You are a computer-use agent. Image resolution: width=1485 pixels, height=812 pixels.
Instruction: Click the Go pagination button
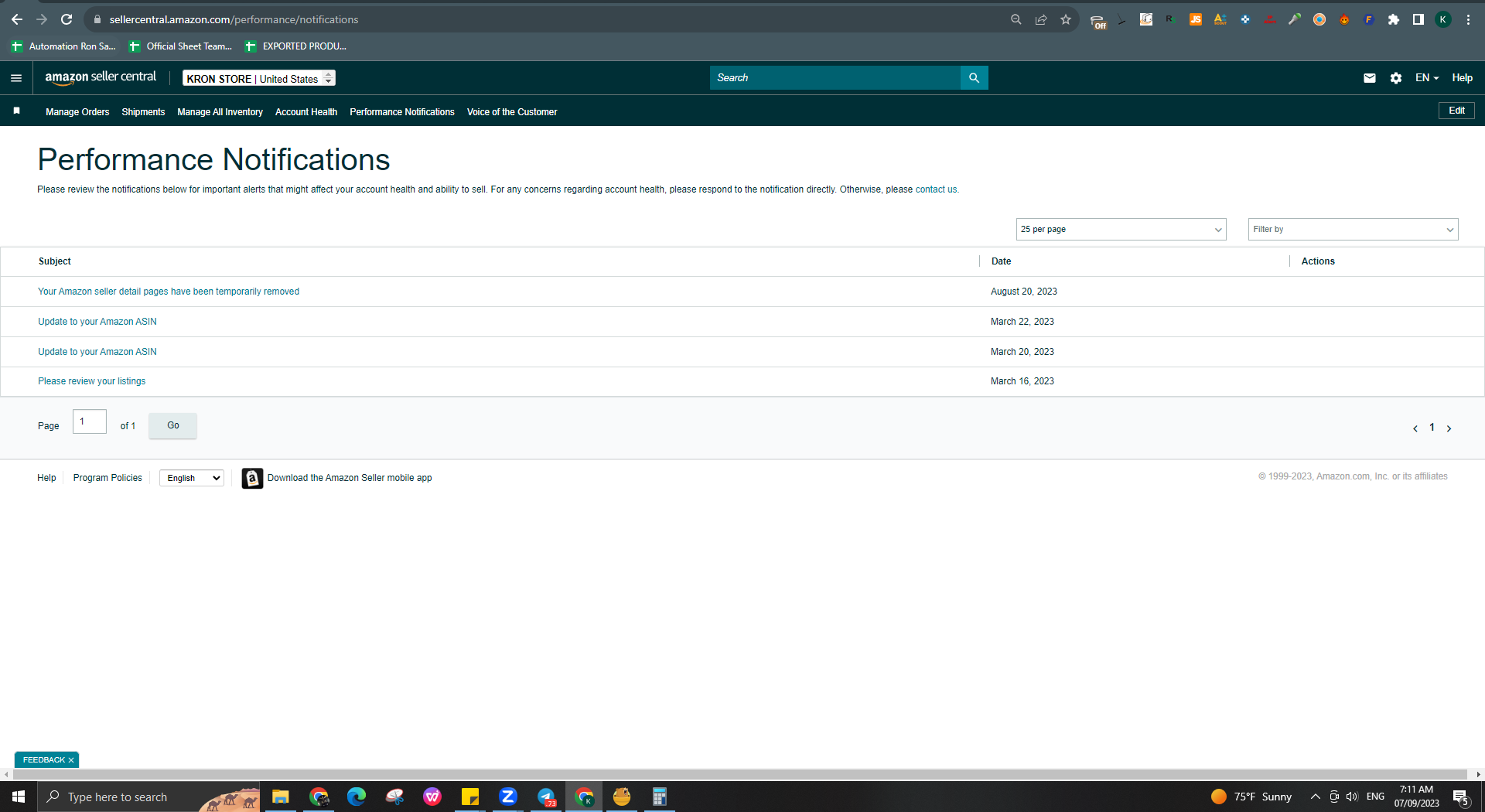[172, 425]
